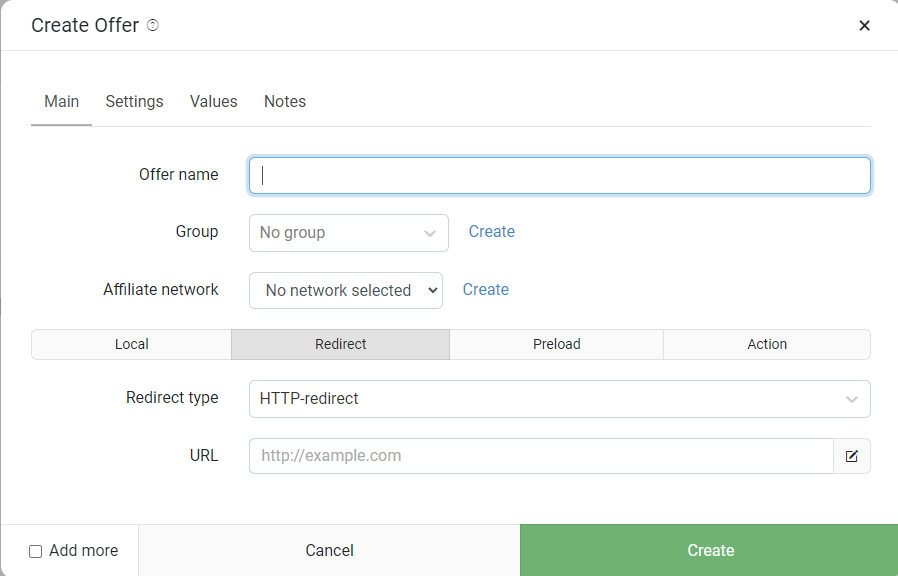
Task: Select the Local offer type
Action: tap(131, 344)
